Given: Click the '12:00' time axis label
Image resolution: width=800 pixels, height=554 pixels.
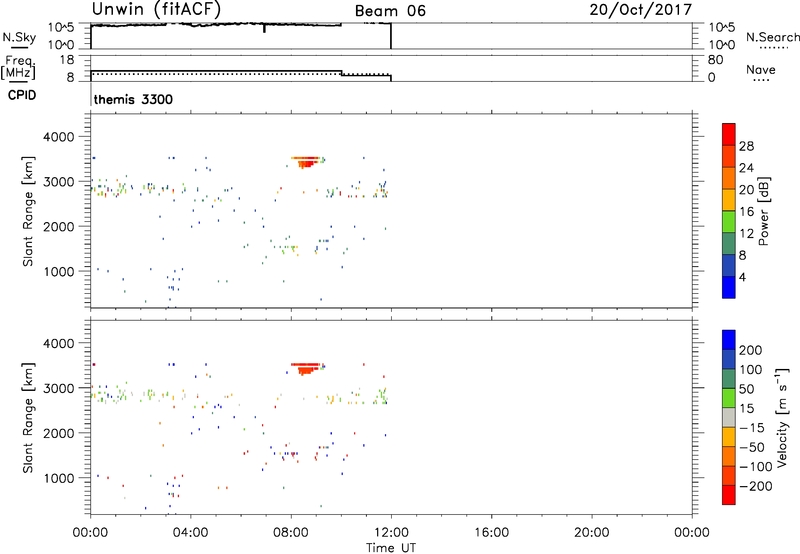Looking at the screenshot, I should point(391,533).
